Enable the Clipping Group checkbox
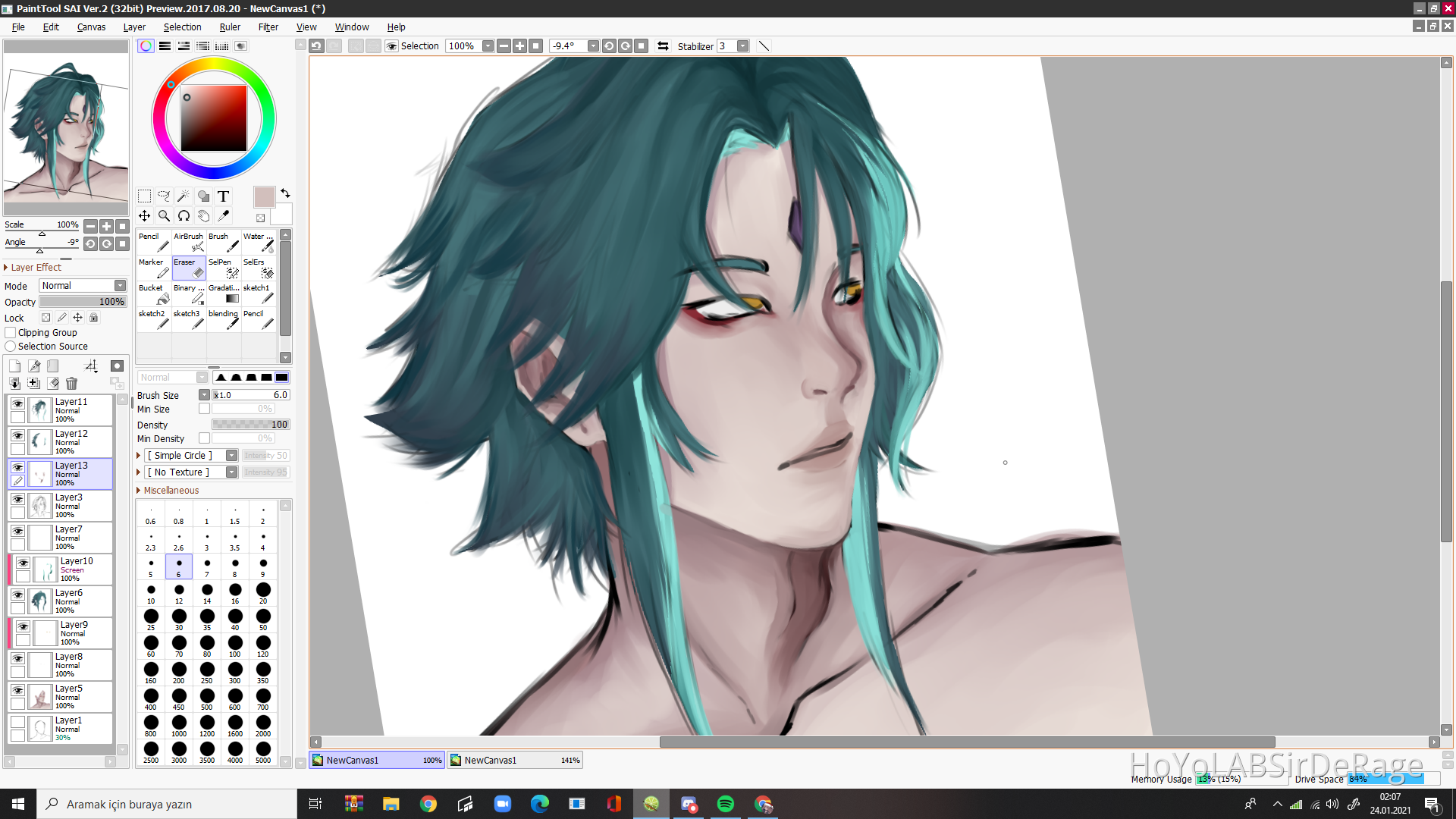The width and height of the screenshot is (1456, 819). coord(11,332)
